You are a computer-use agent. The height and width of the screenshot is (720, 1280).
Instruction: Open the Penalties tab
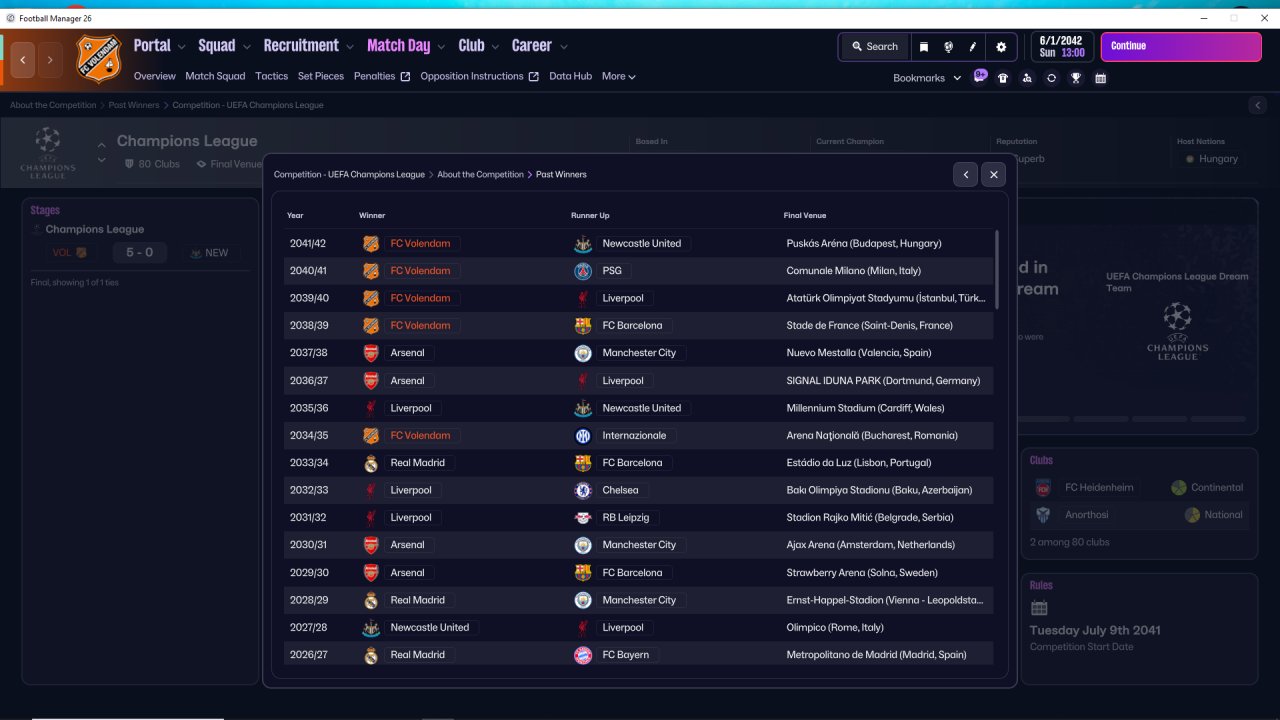pyautogui.click(x=375, y=77)
